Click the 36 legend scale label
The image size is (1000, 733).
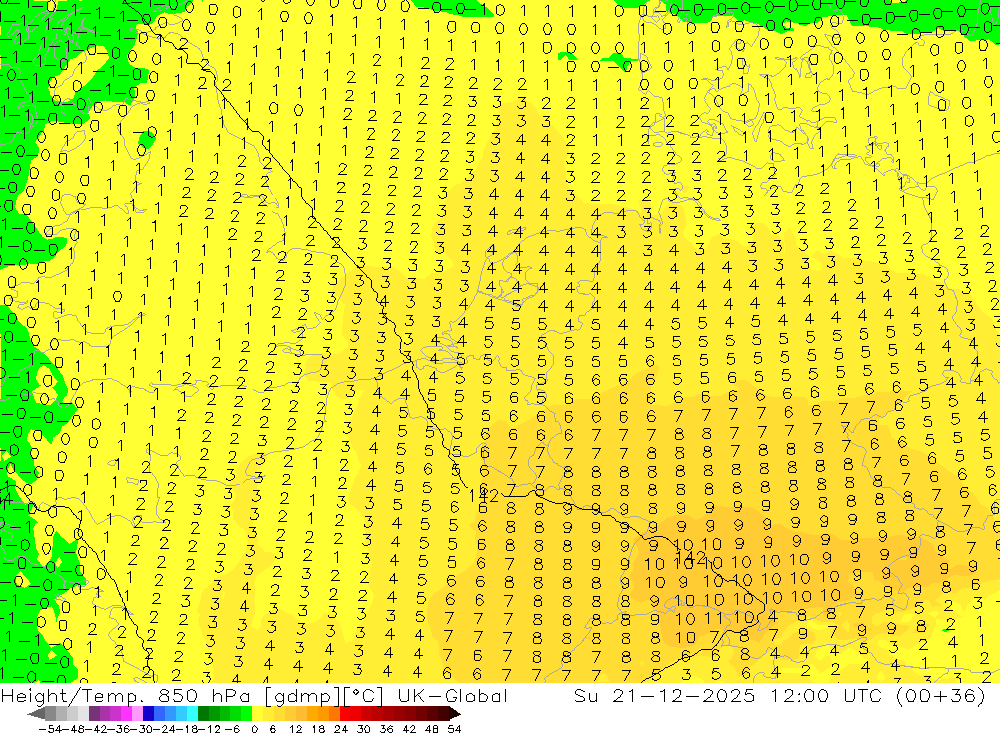386,729
